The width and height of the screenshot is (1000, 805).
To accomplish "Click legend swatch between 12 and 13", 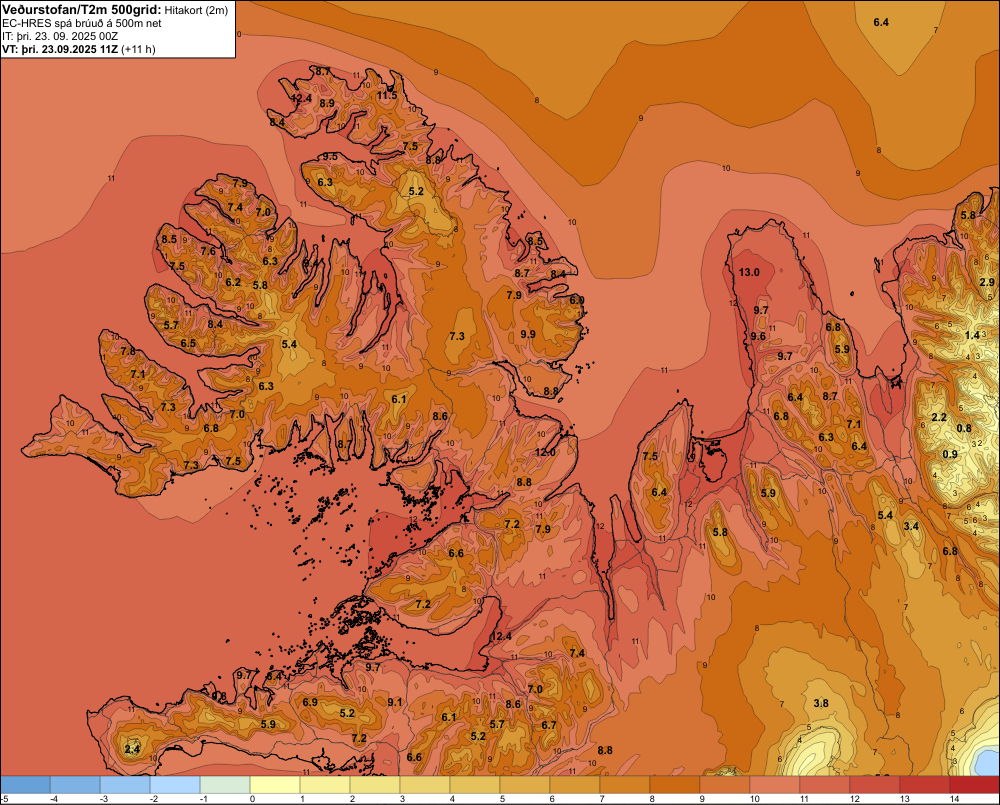I will click(875, 785).
